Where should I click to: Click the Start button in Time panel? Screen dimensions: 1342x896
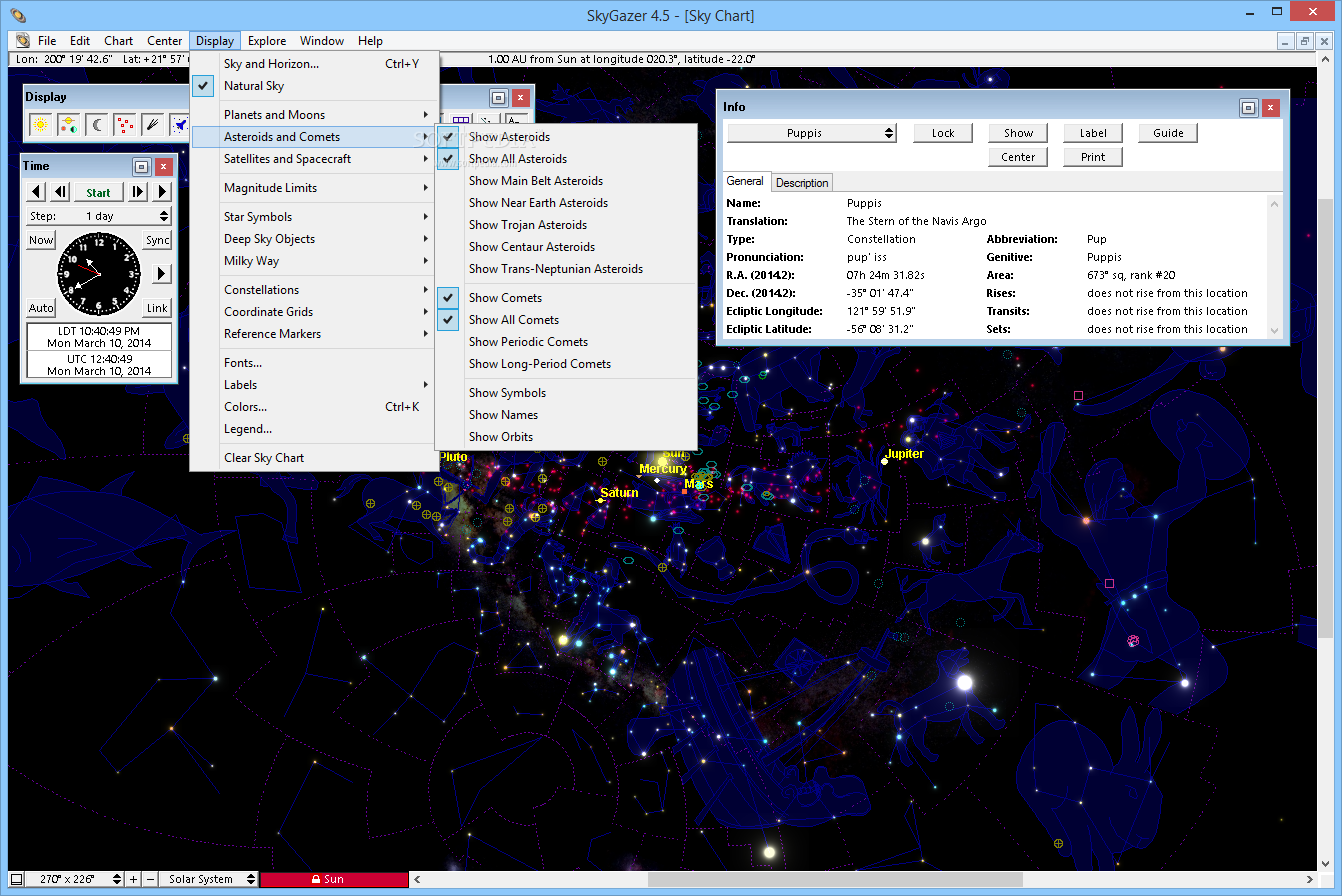pos(99,192)
